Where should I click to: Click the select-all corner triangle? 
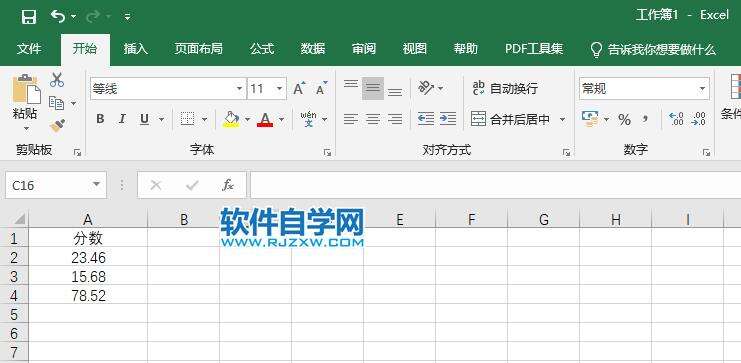pyautogui.click(x=19, y=219)
